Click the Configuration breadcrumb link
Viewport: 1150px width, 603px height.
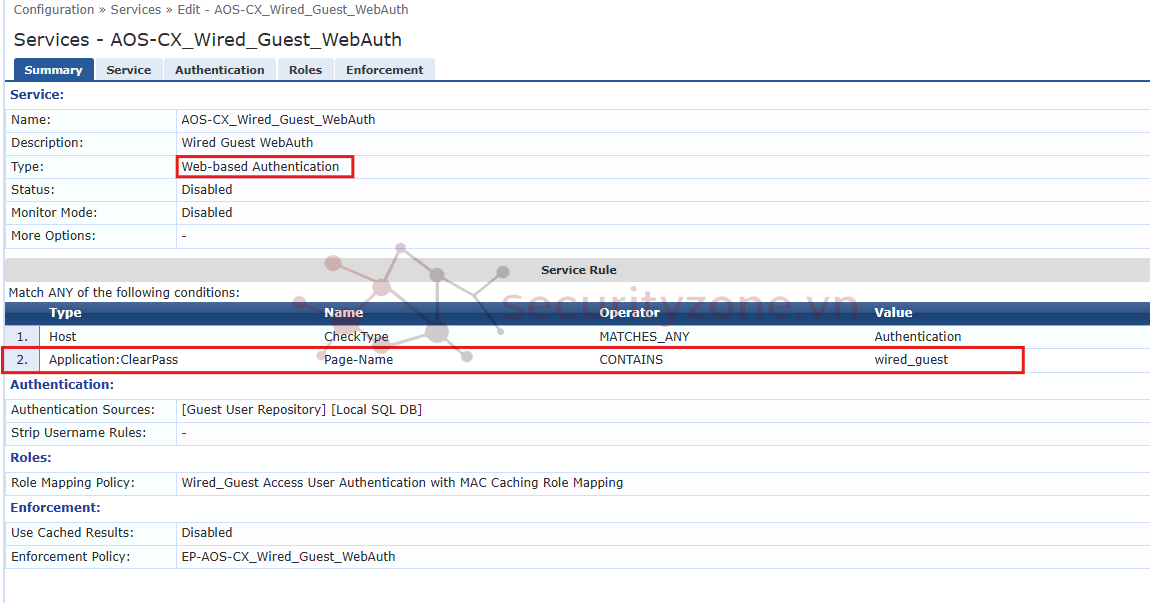click(x=53, y=10)
